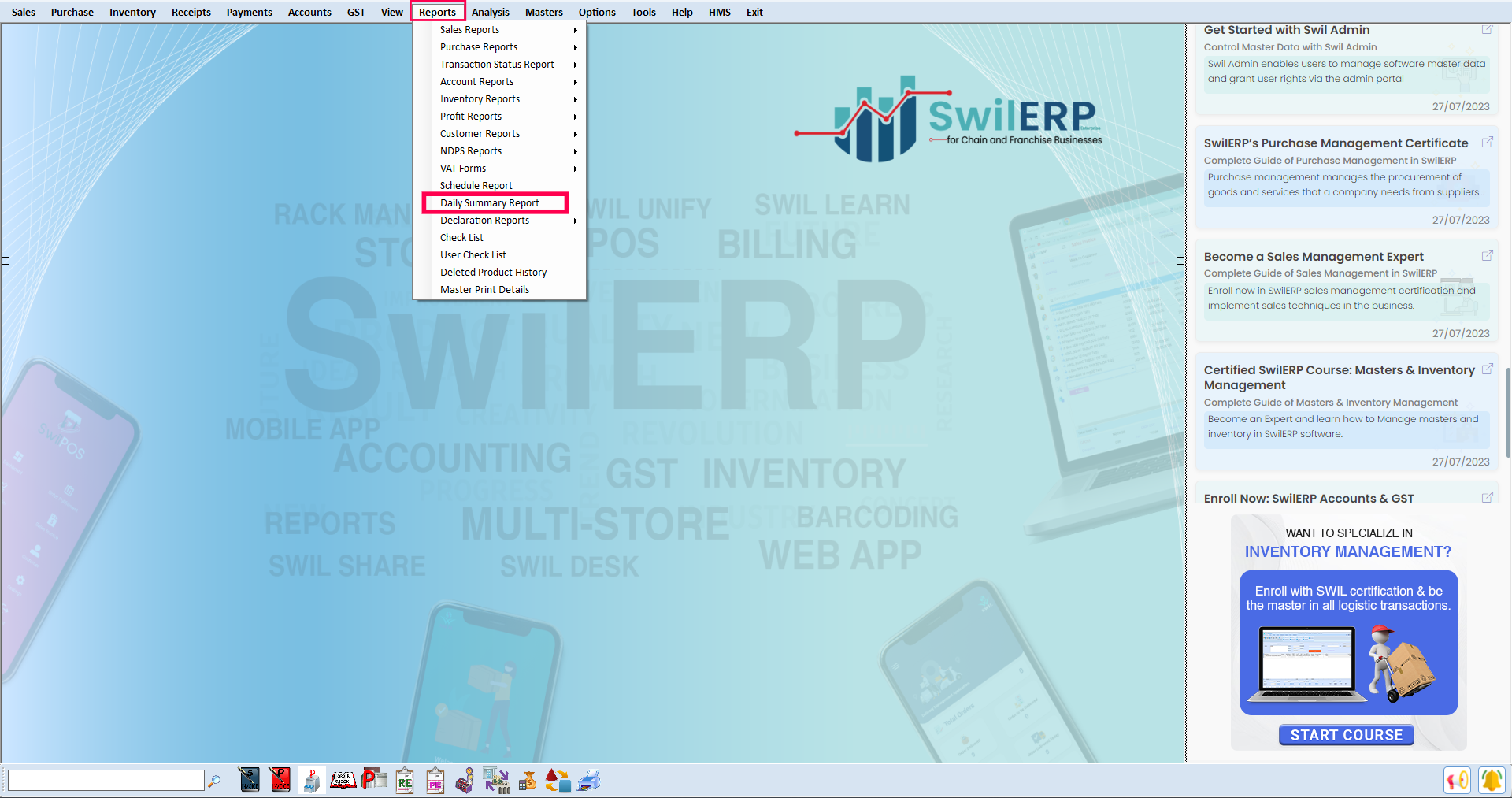1512x798 pixels.
Task: Click the START COURSE button
Action: pos(1347,735)
